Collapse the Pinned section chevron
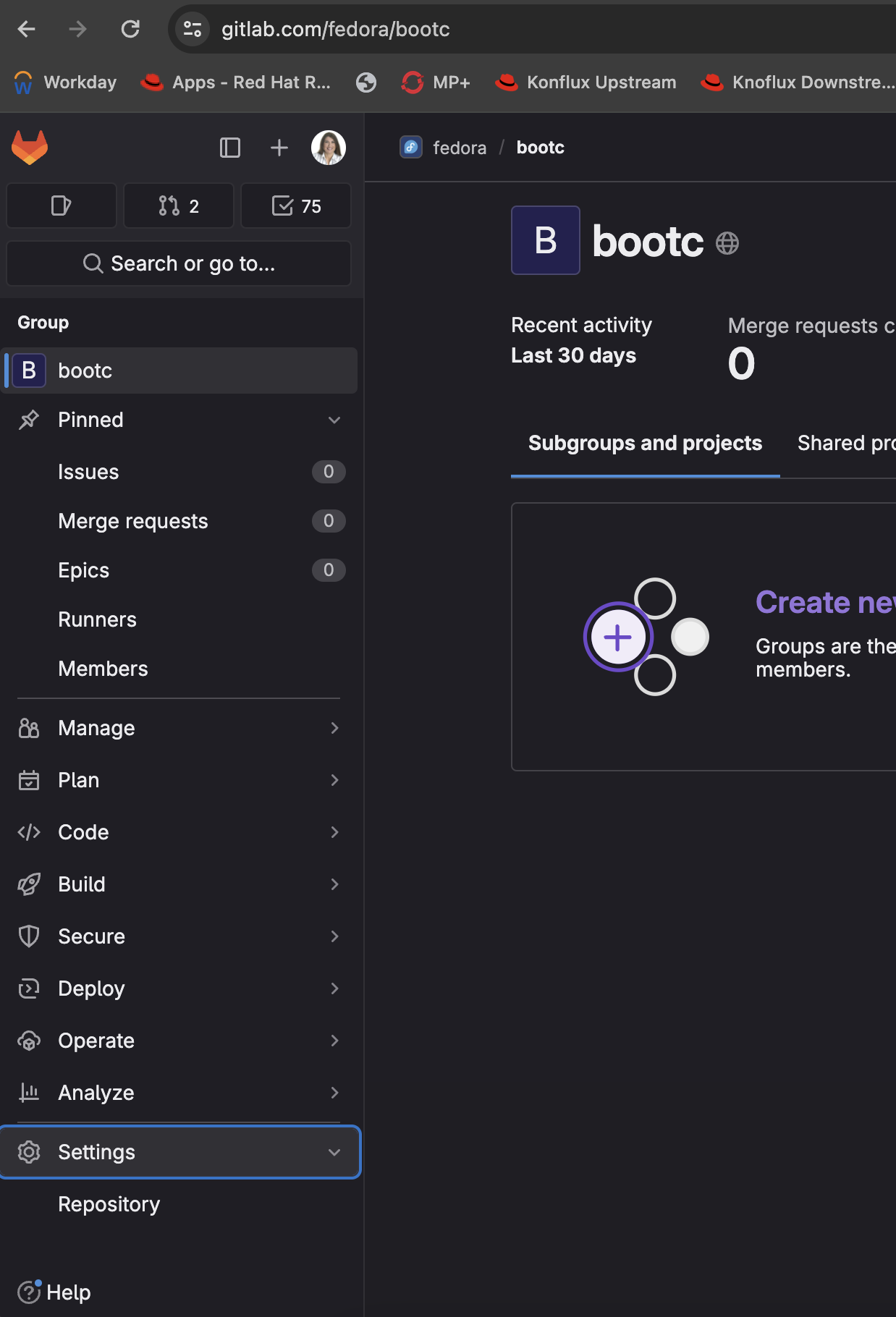This screenshot has height=1317, width=896. pyautogui.click(x=334, y=420)
